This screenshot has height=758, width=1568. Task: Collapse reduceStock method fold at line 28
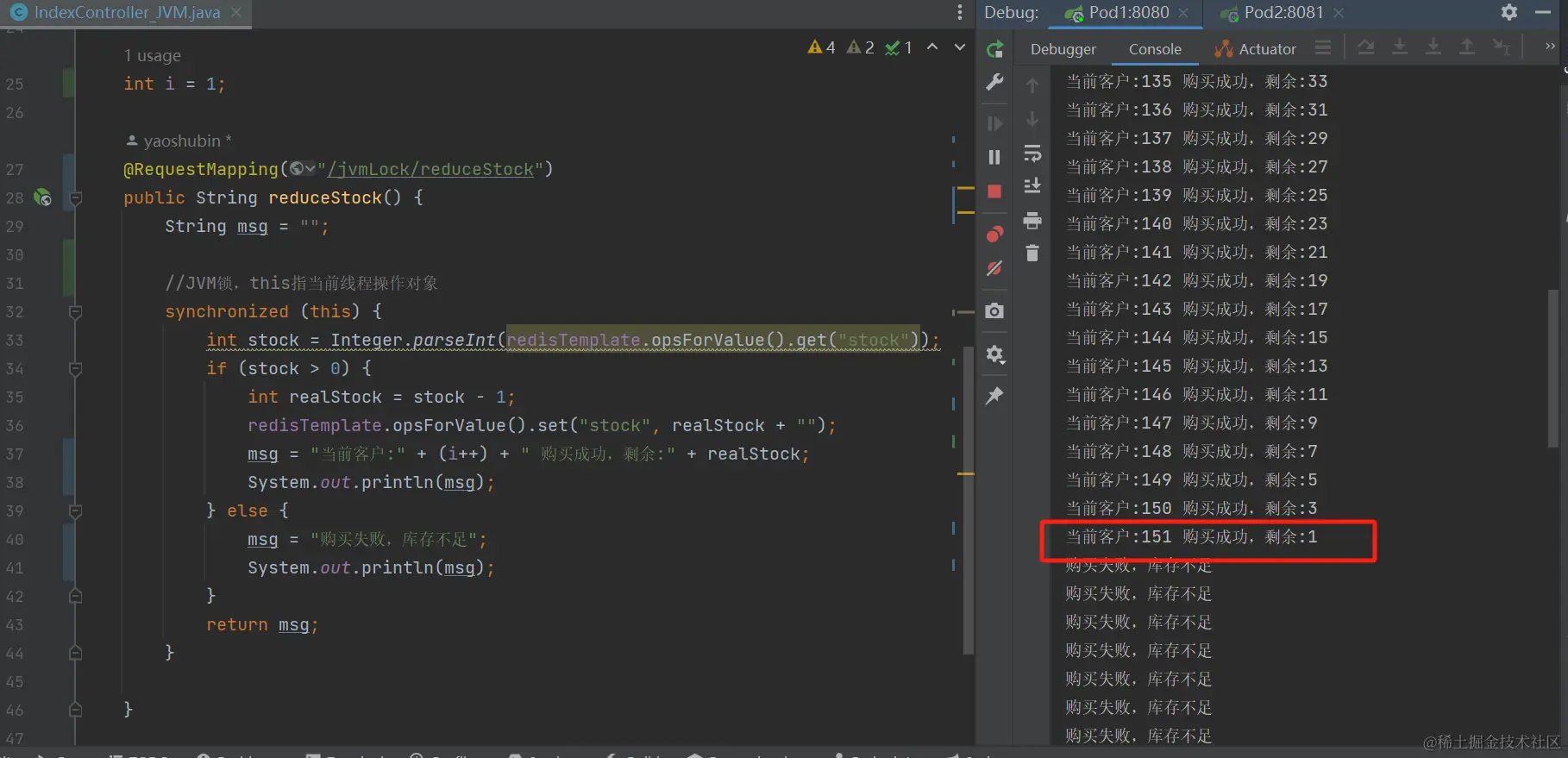[75, 198]
